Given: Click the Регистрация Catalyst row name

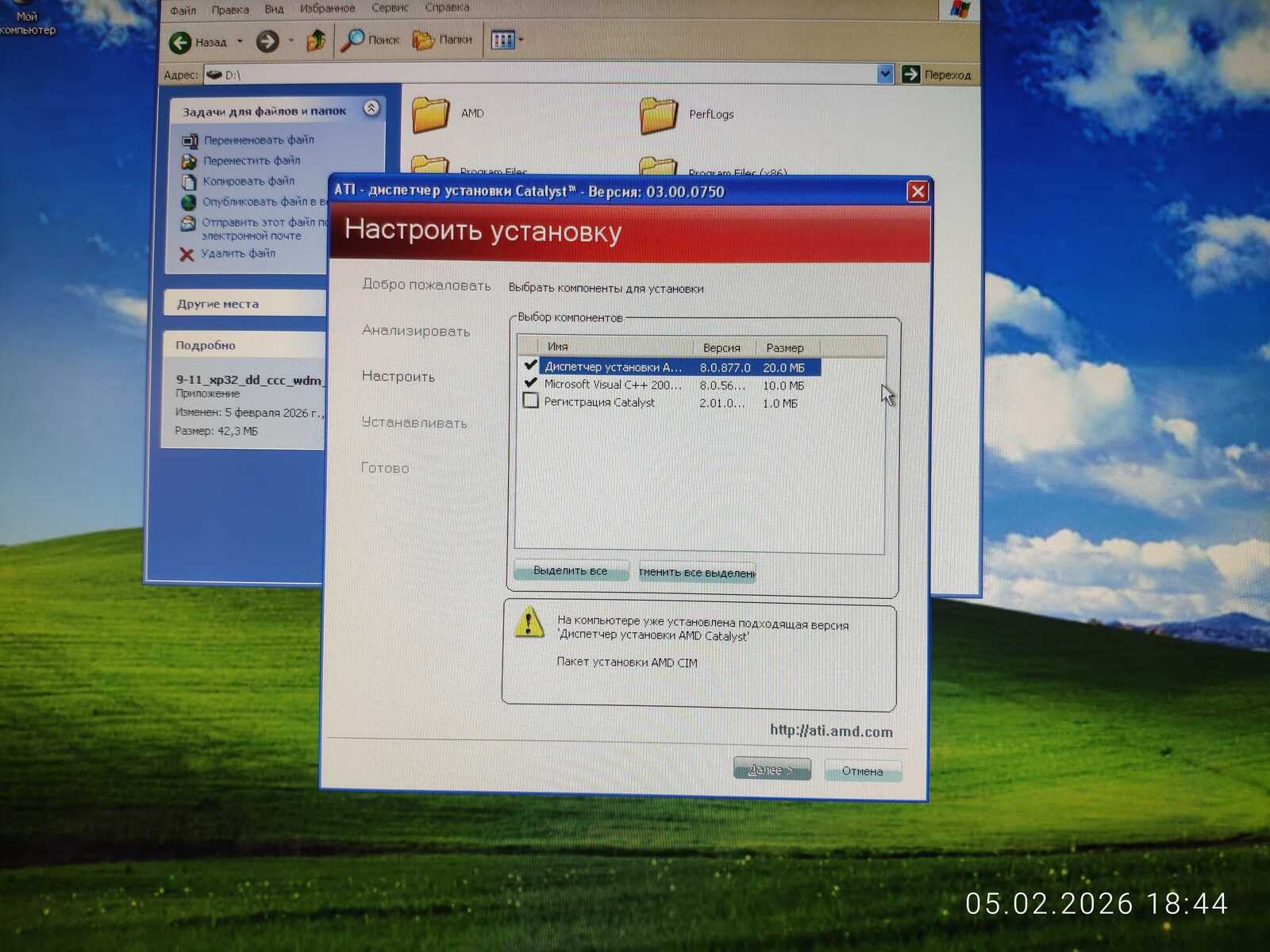Looking at the screenshot, I should click(x=599, y=402).
